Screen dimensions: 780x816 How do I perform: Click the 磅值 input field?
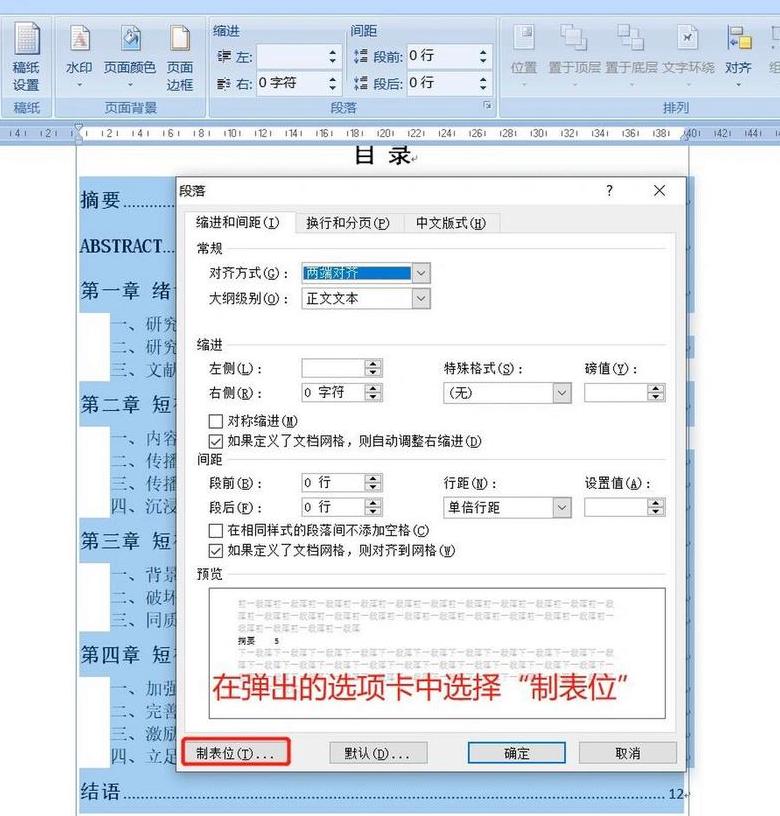616,393
